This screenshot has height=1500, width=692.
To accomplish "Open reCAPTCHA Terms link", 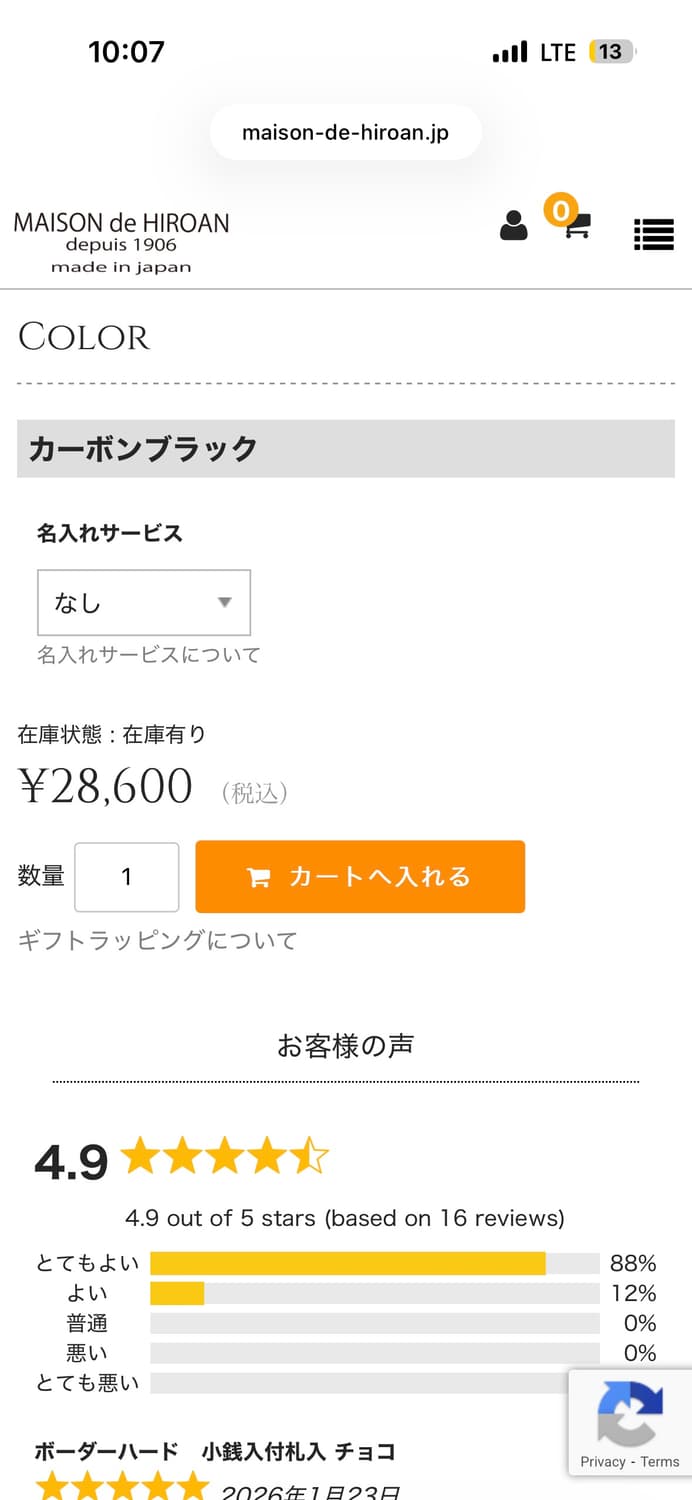I will click(660, 1462).
